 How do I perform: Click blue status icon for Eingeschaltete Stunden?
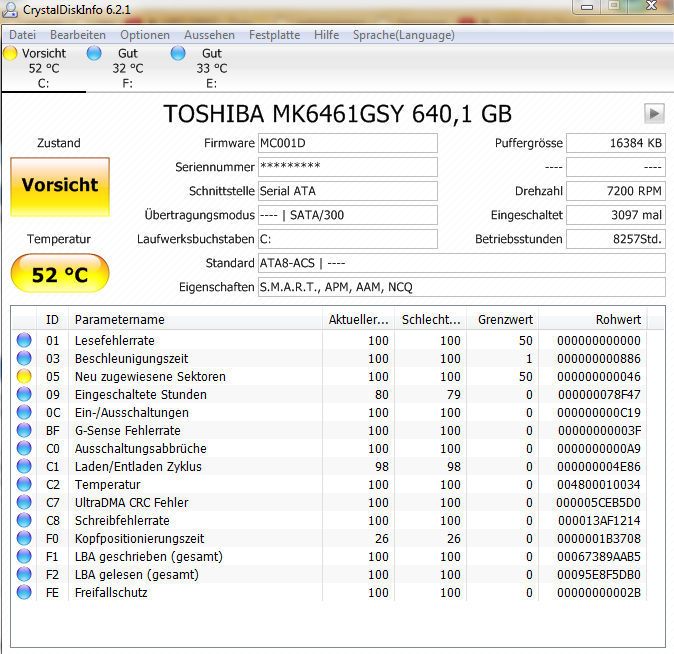[24, 394]
